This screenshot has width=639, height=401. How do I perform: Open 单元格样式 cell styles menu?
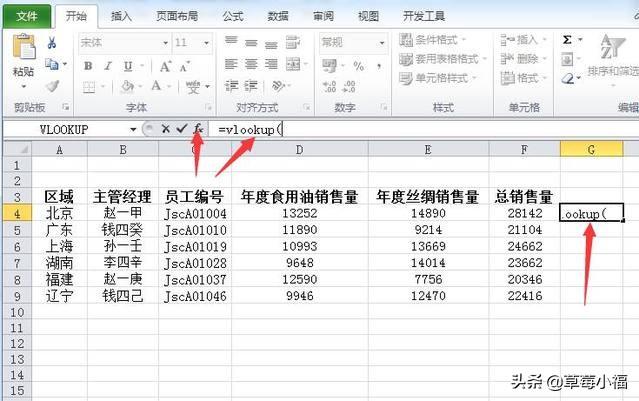[x=438, y=78]
